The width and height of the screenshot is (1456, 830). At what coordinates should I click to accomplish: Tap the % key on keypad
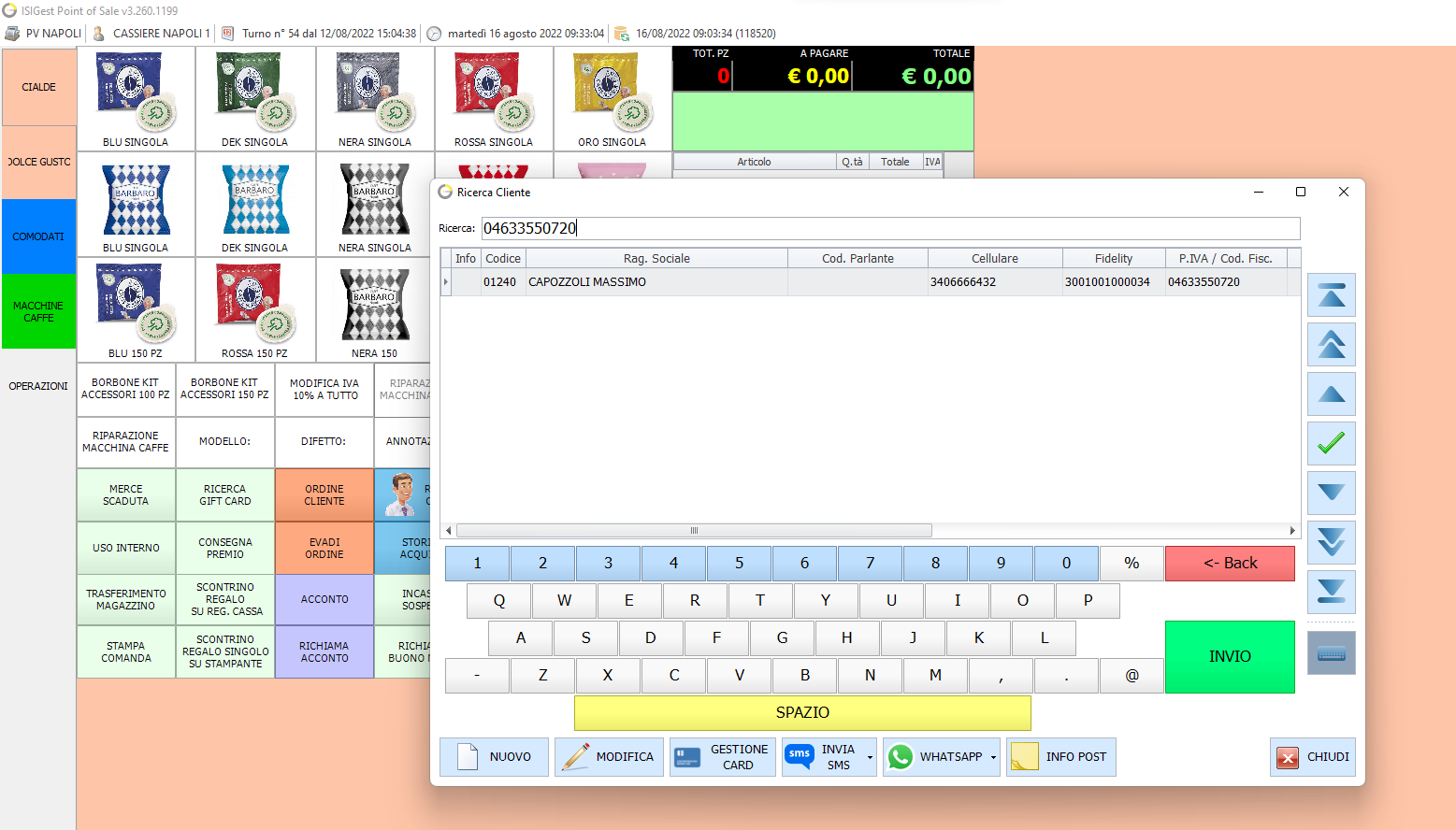(x=1132, y=564)
